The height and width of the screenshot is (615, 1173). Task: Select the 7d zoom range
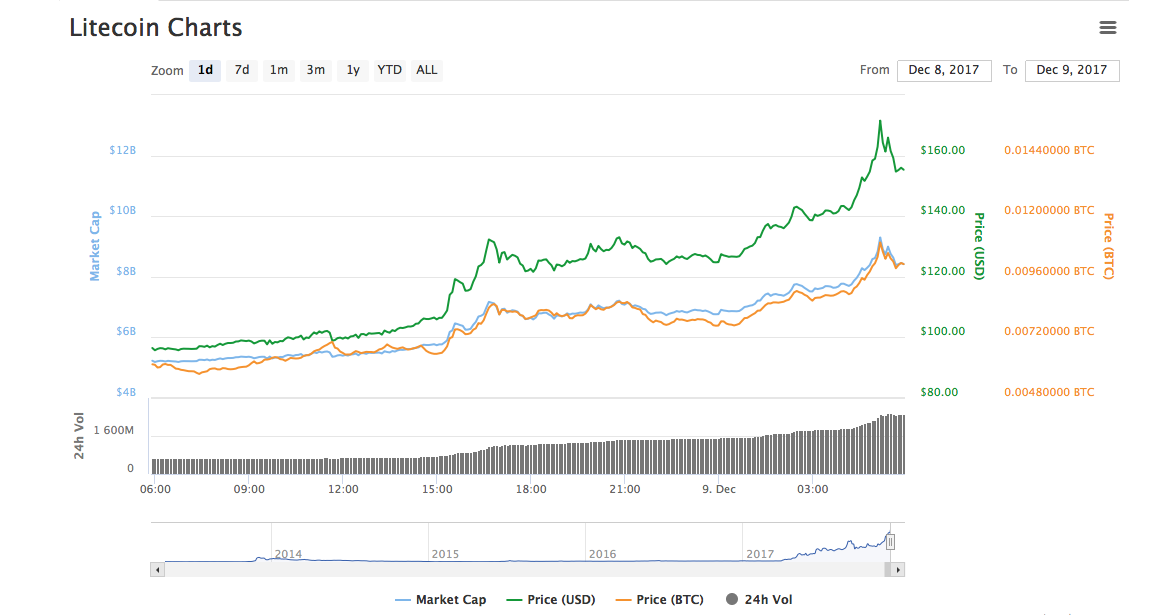point(242,70)
